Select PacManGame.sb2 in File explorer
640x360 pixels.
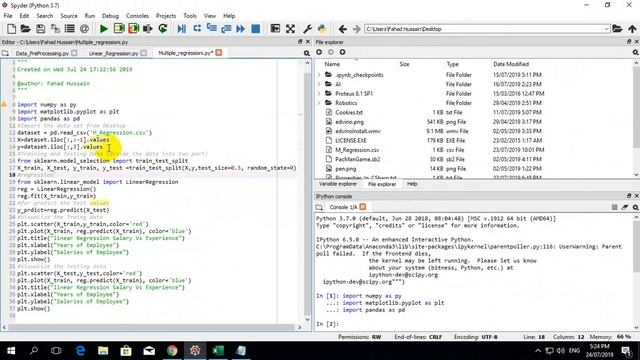click(358, 159)
